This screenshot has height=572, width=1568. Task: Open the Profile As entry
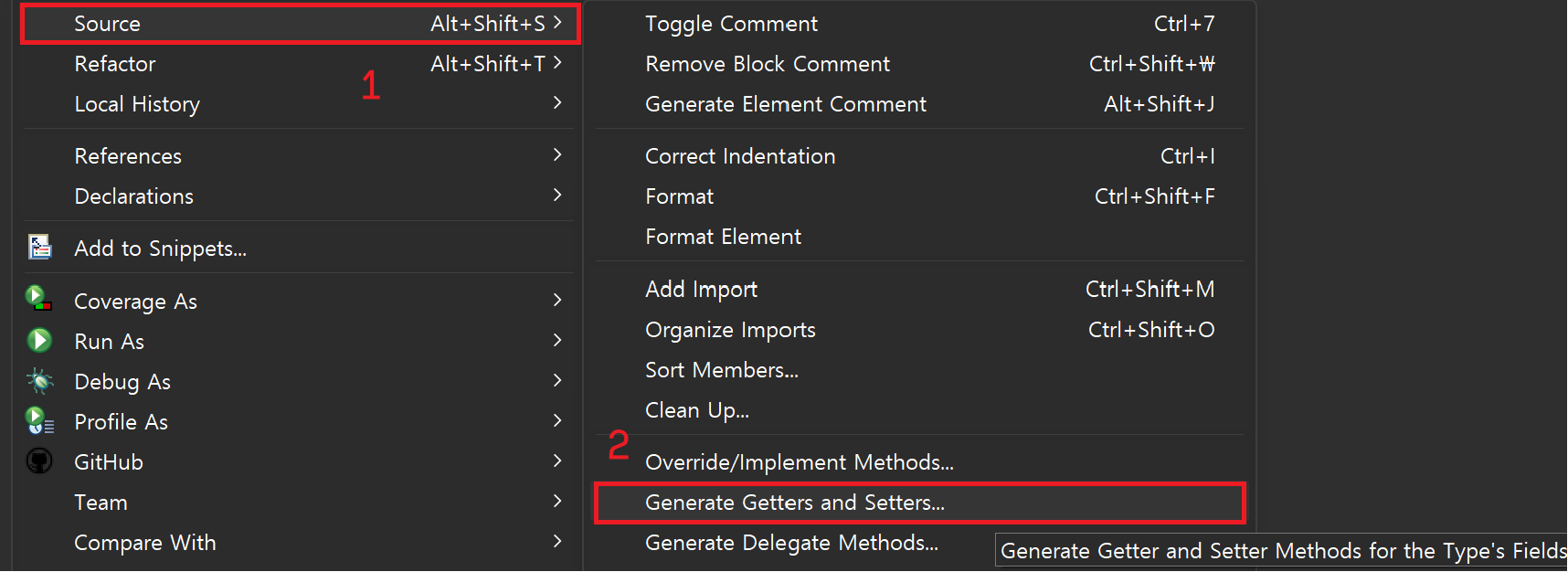pyautogui.click(x=300, y=422)
